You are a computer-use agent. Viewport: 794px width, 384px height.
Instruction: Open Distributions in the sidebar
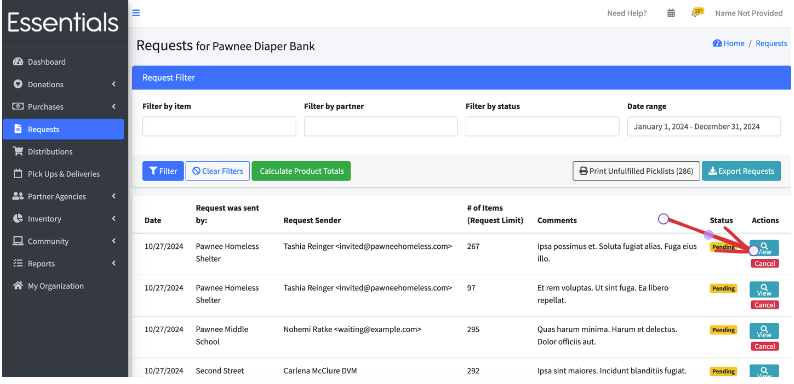coord(63,151)
